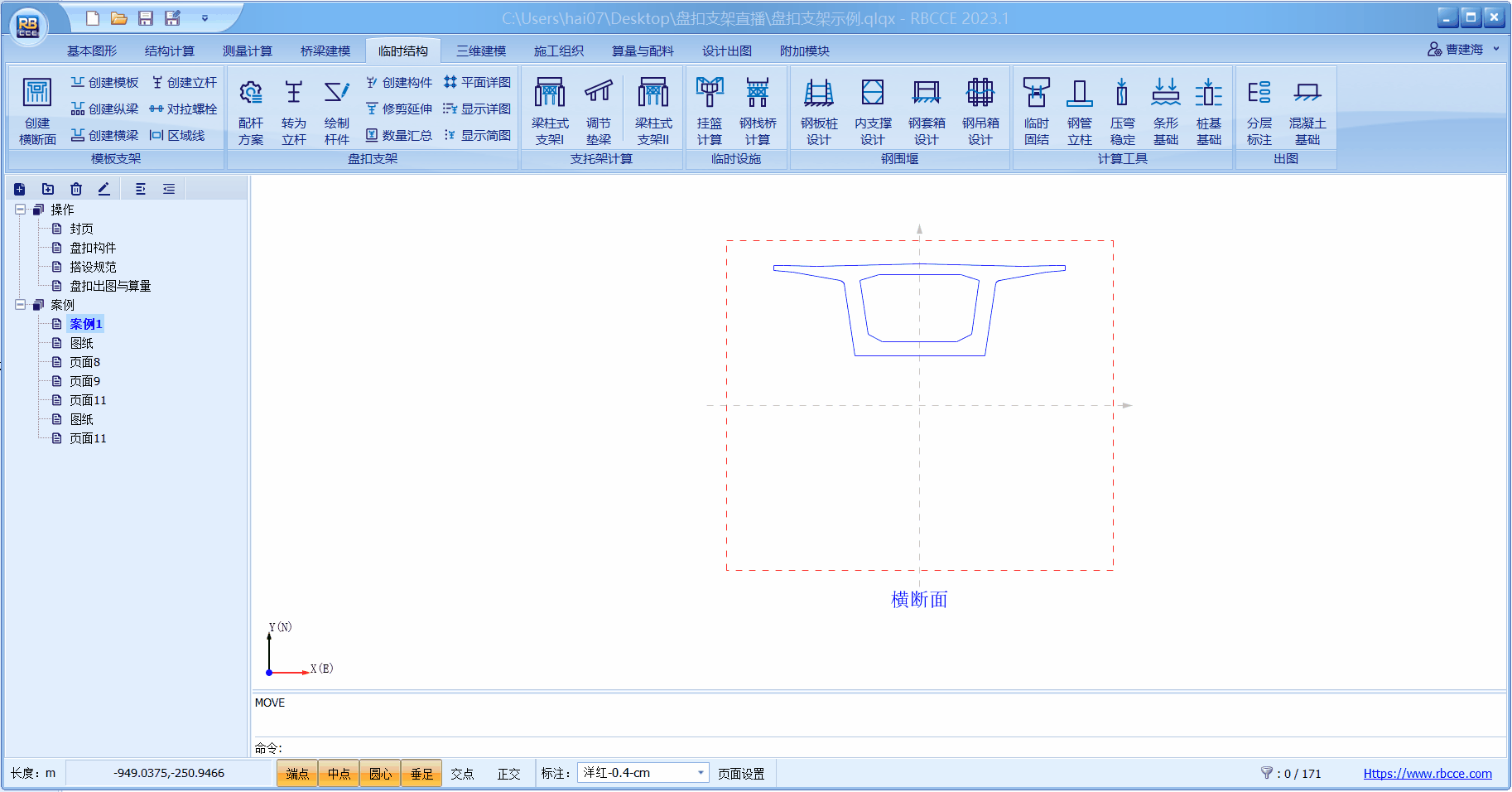This screenshot has height=792, width=1512.
Task: Toggle the 端点 endpoint snap
Action: point(297,774)
